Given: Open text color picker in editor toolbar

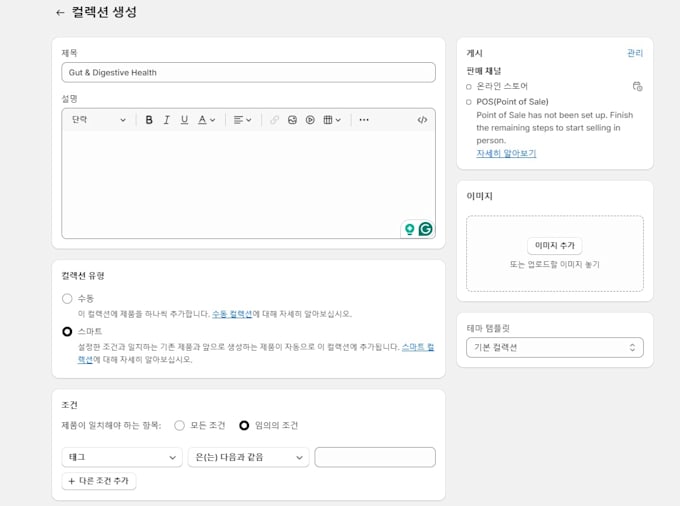Looking at the screenshot, I should tap(206, 120).
